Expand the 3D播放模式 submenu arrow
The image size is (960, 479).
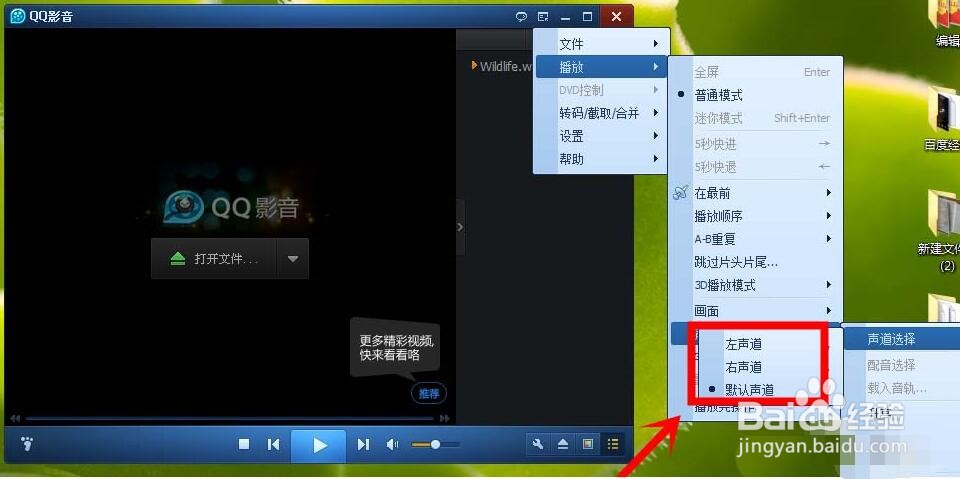(x=829, y=285)
